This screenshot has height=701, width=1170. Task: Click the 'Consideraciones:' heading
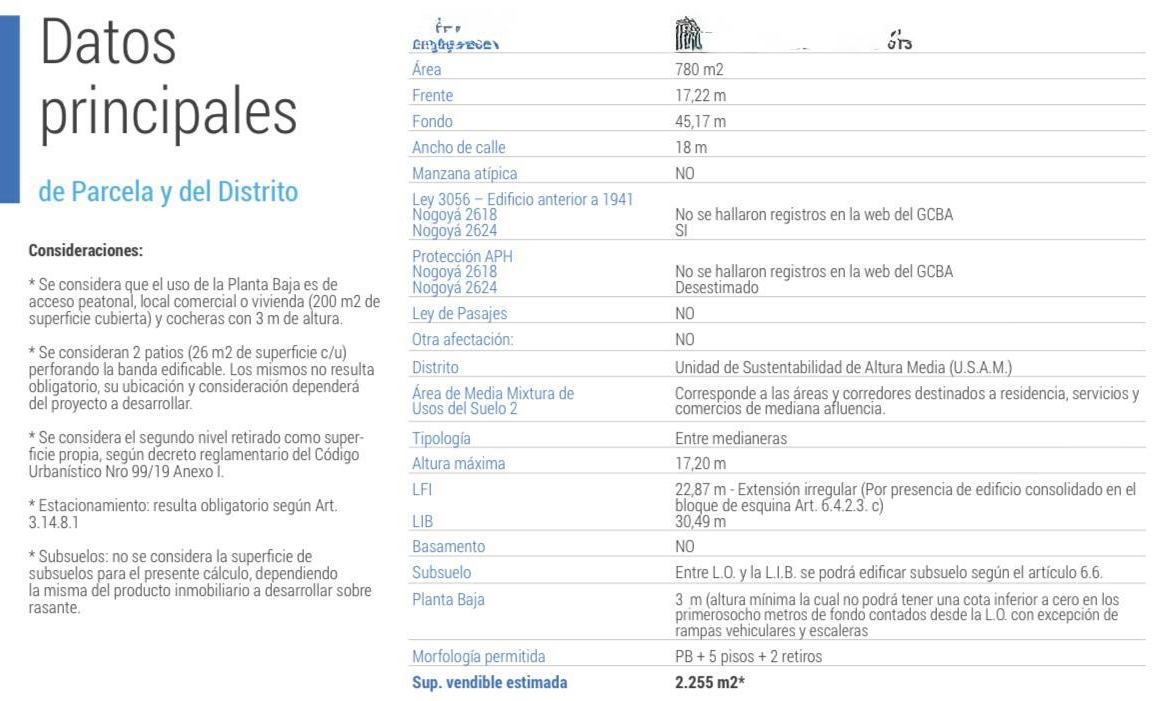pos(86,251)
